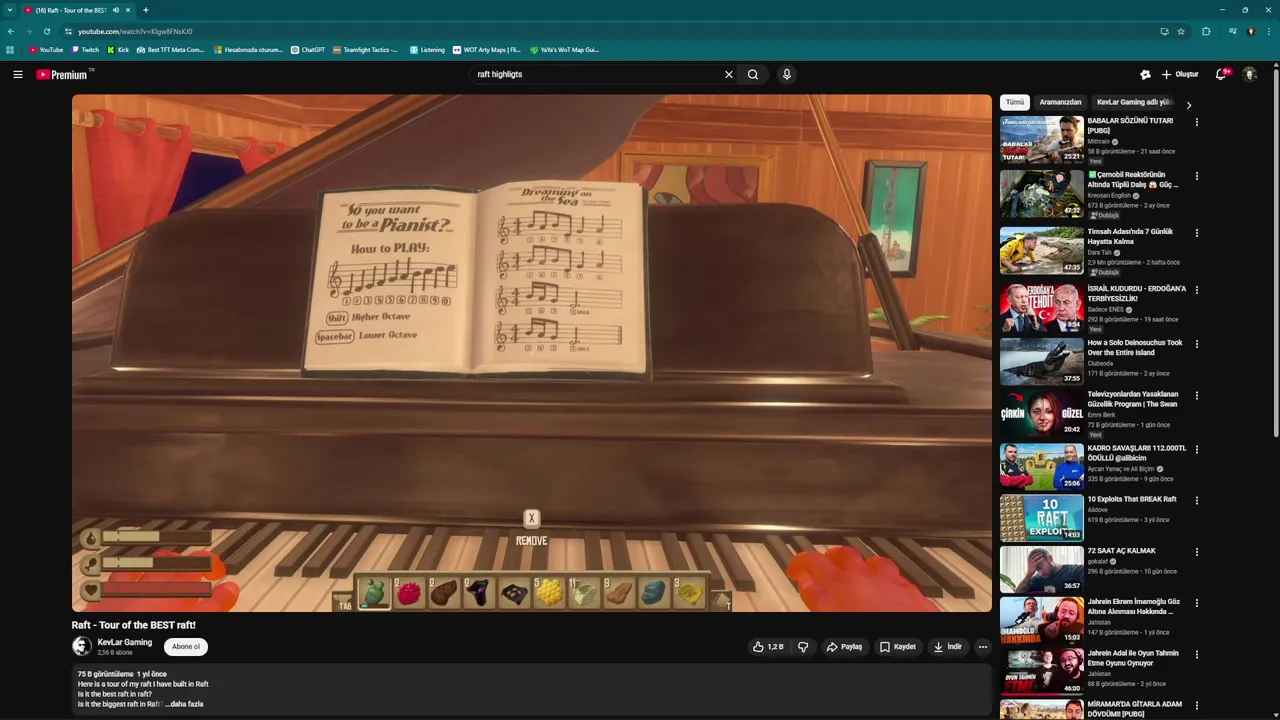Open the Twitch bookmark

[x=85, y=49]
